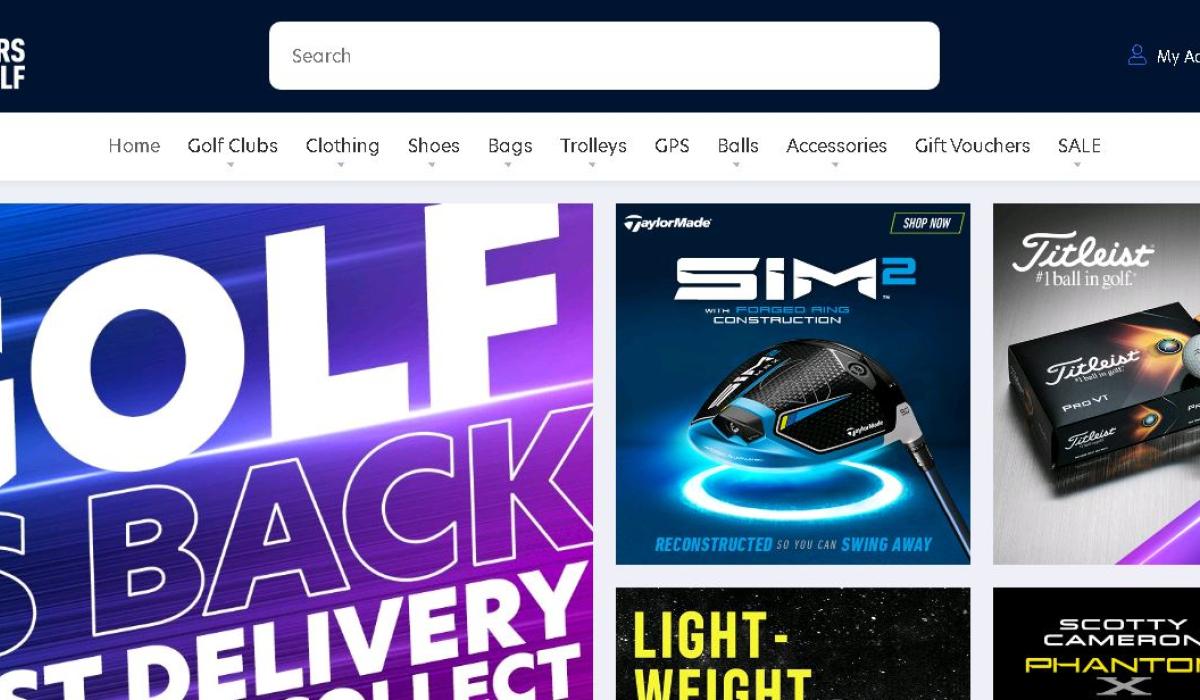The height and width of the screenshot is (700, 1200).
Task: Open the Trolleys submenu arrow
Action: [592, 166]
